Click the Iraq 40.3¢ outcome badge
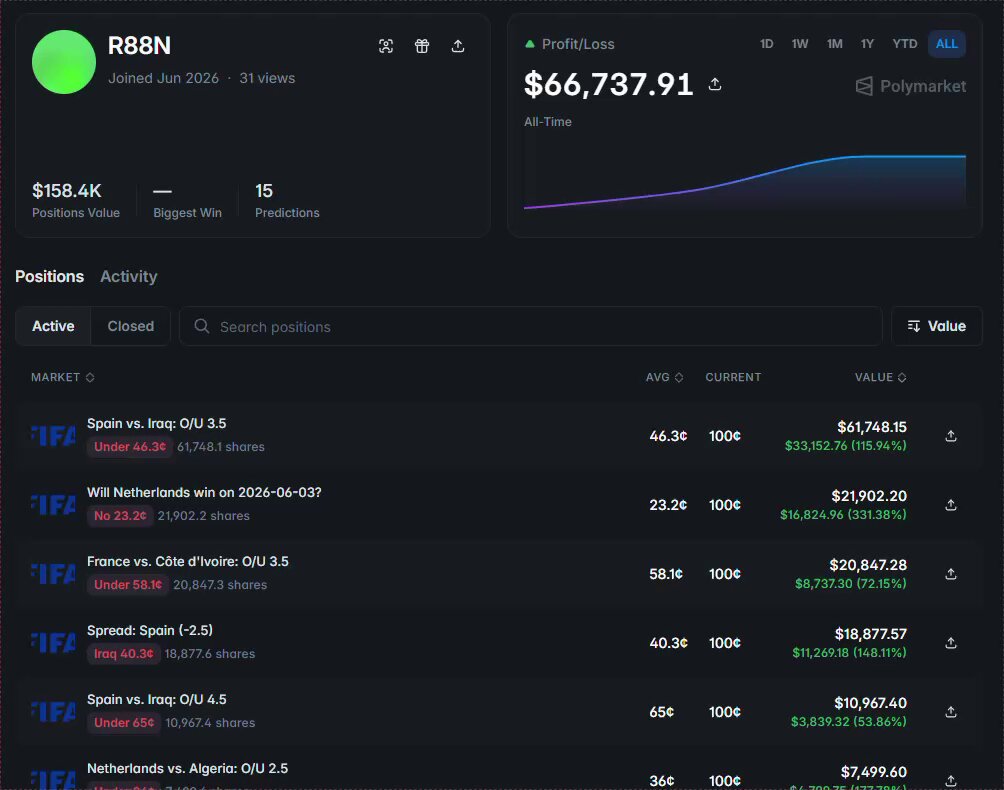 [x=124, y=654]
